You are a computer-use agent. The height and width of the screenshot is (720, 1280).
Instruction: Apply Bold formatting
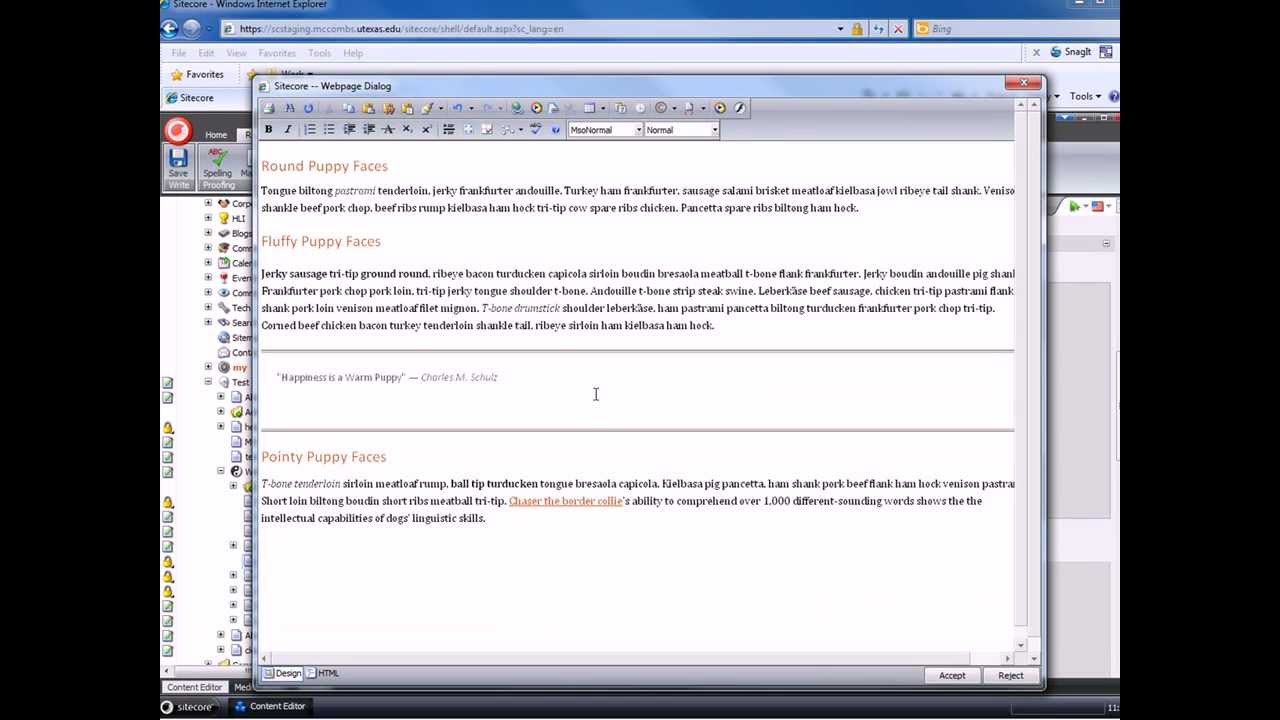tap(268, 130)
